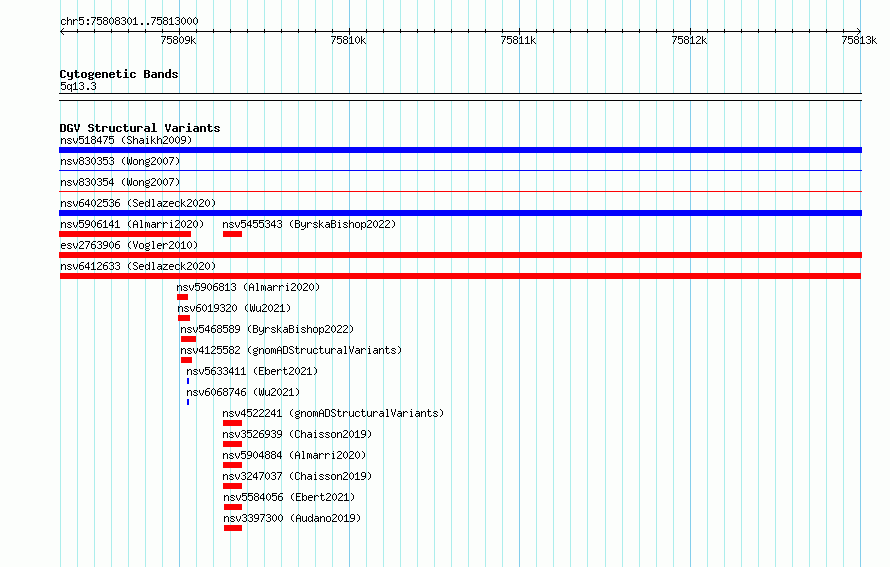Click the chr5:75808301..75813000 region label
The height and width of the screenshot is (567, 890).
tap(129, 21)
